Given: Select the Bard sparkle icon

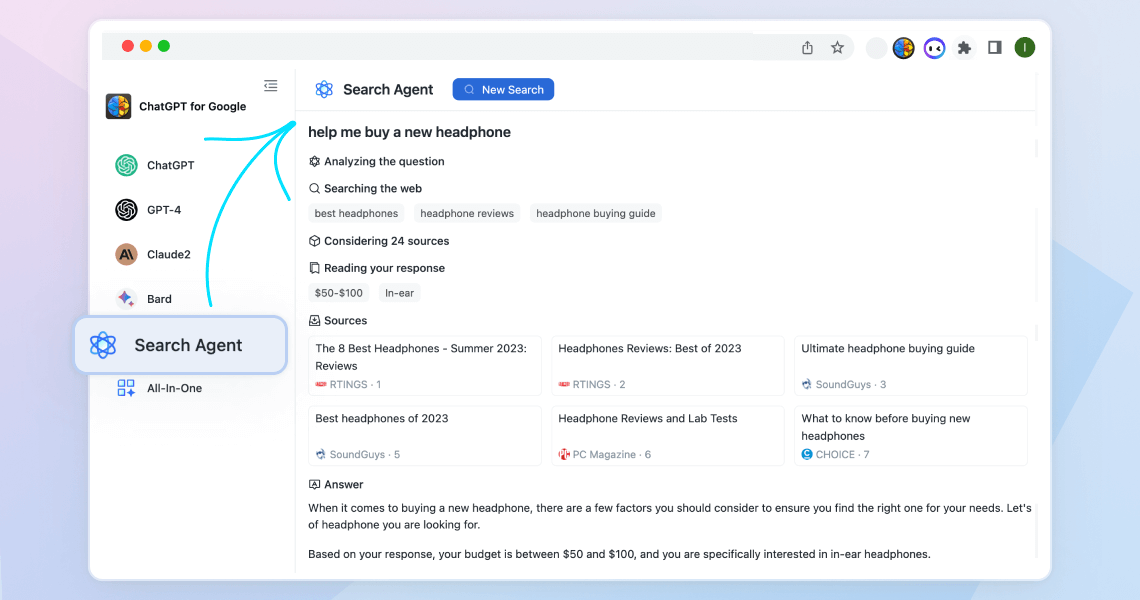Looking at the screenshot, I should pos(126,298).
